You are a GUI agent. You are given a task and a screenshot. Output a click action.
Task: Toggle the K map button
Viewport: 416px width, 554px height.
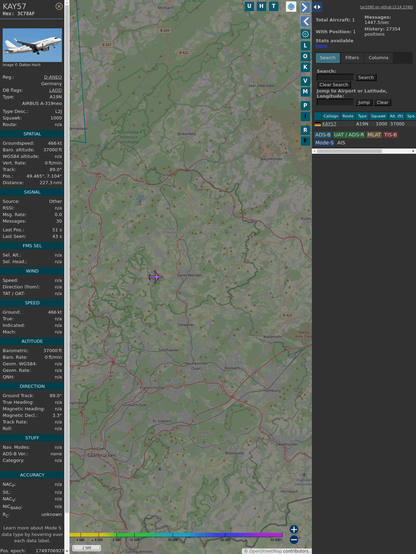(x=305, y=67)
